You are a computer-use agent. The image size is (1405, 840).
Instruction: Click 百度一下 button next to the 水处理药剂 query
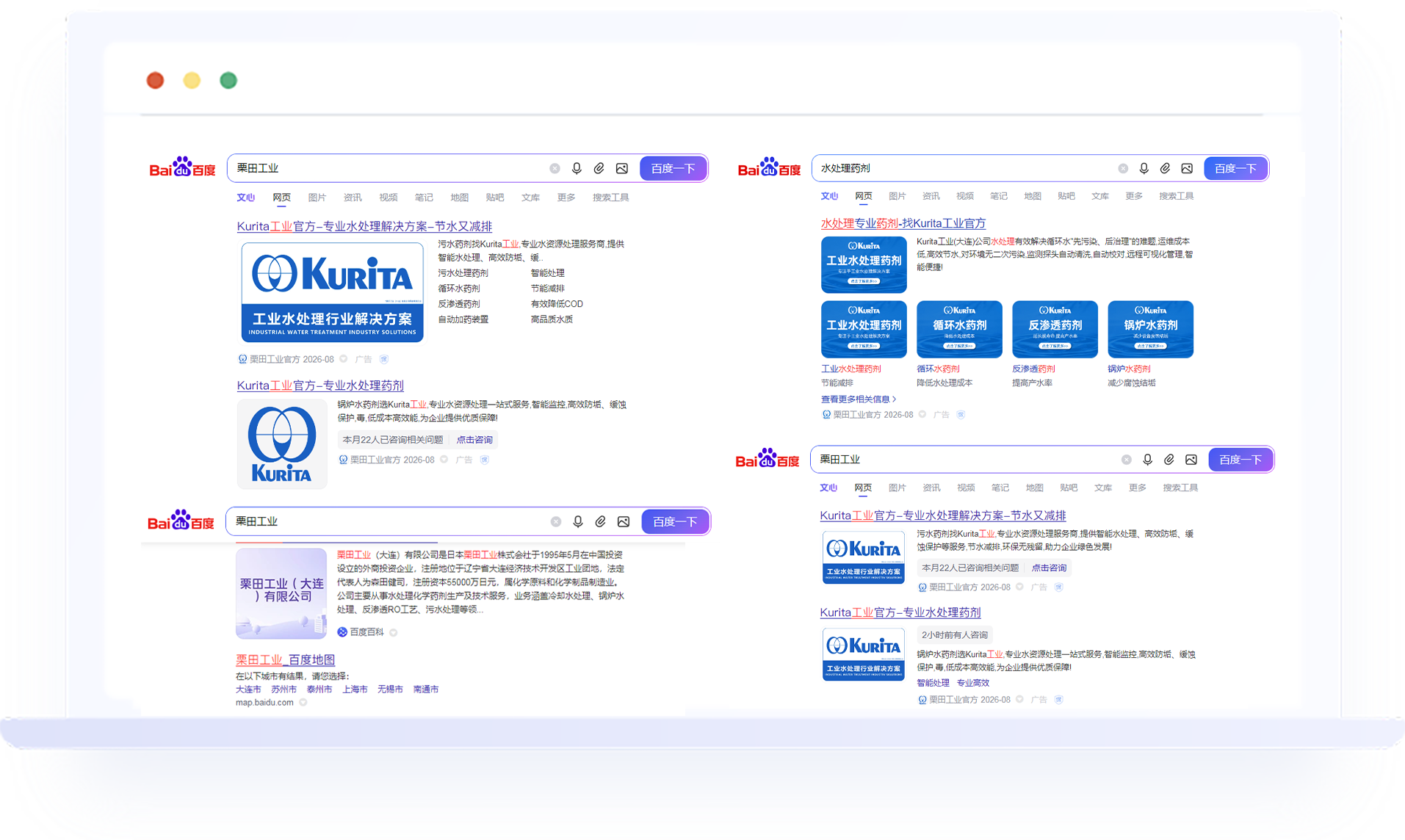click(1235, 169)
